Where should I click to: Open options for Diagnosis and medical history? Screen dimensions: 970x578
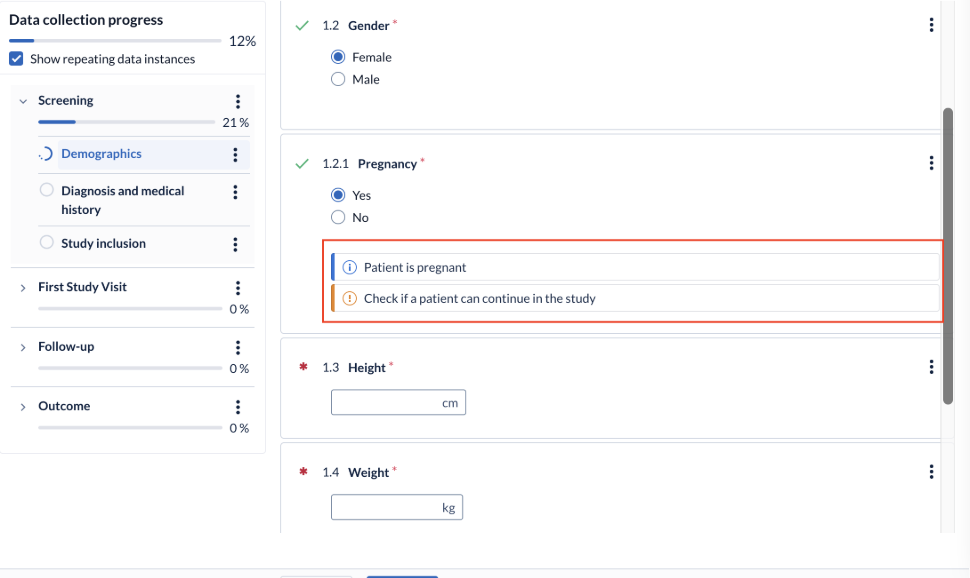click(x=235, y=192)
